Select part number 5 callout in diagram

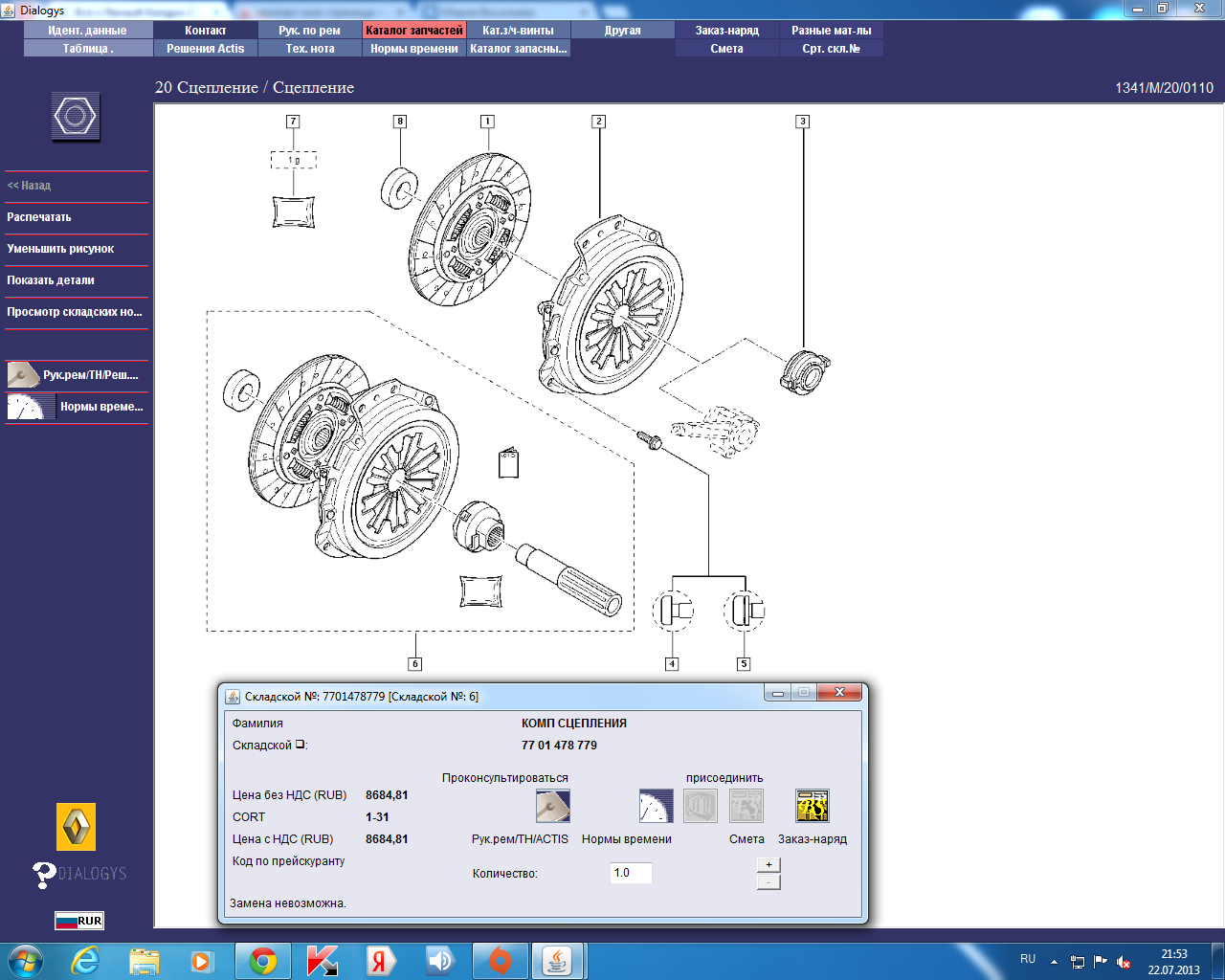744,664
